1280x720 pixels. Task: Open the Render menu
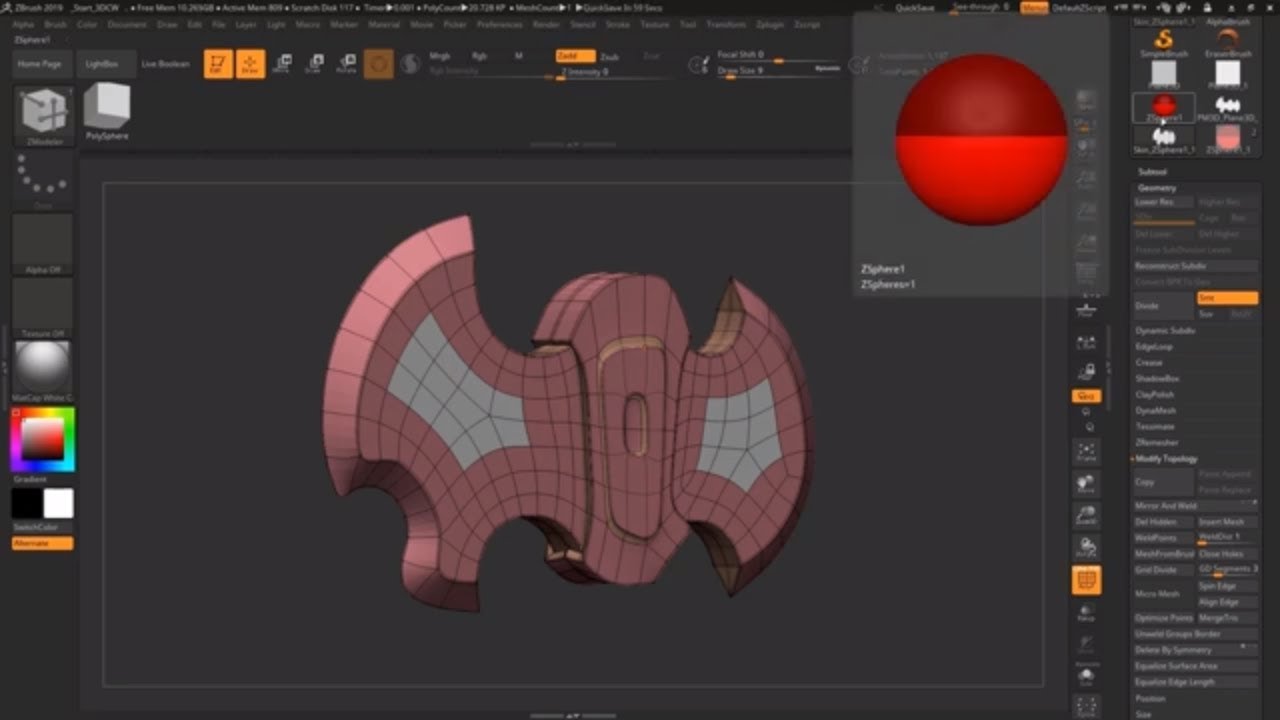point(546,24)
